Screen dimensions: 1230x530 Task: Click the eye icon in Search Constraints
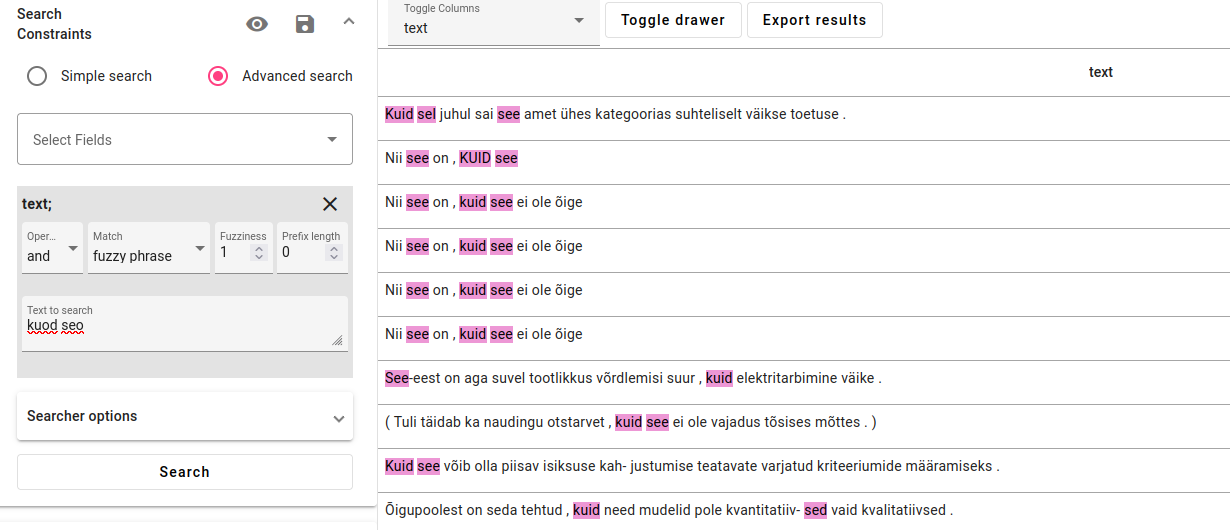click(x=257, y=24)
